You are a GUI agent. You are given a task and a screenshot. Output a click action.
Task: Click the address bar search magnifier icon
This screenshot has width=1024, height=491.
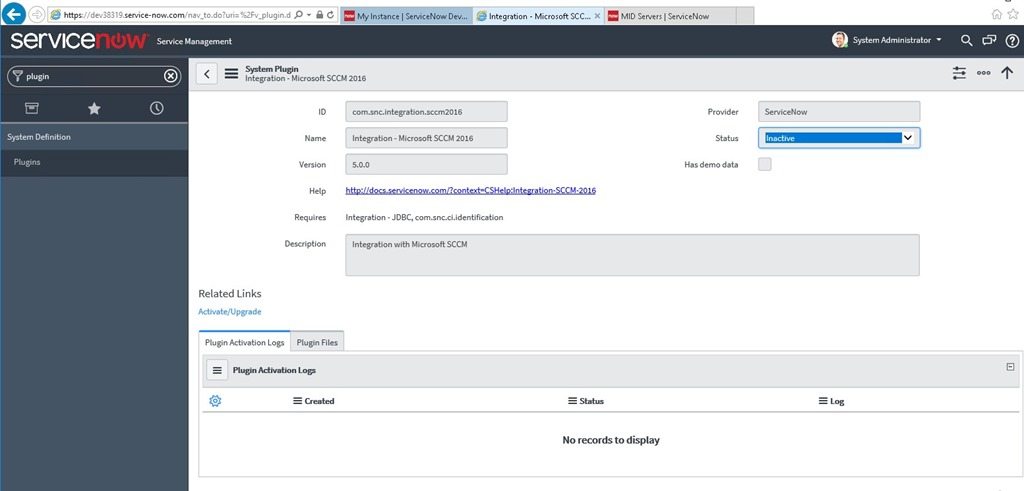click(299, 14)
